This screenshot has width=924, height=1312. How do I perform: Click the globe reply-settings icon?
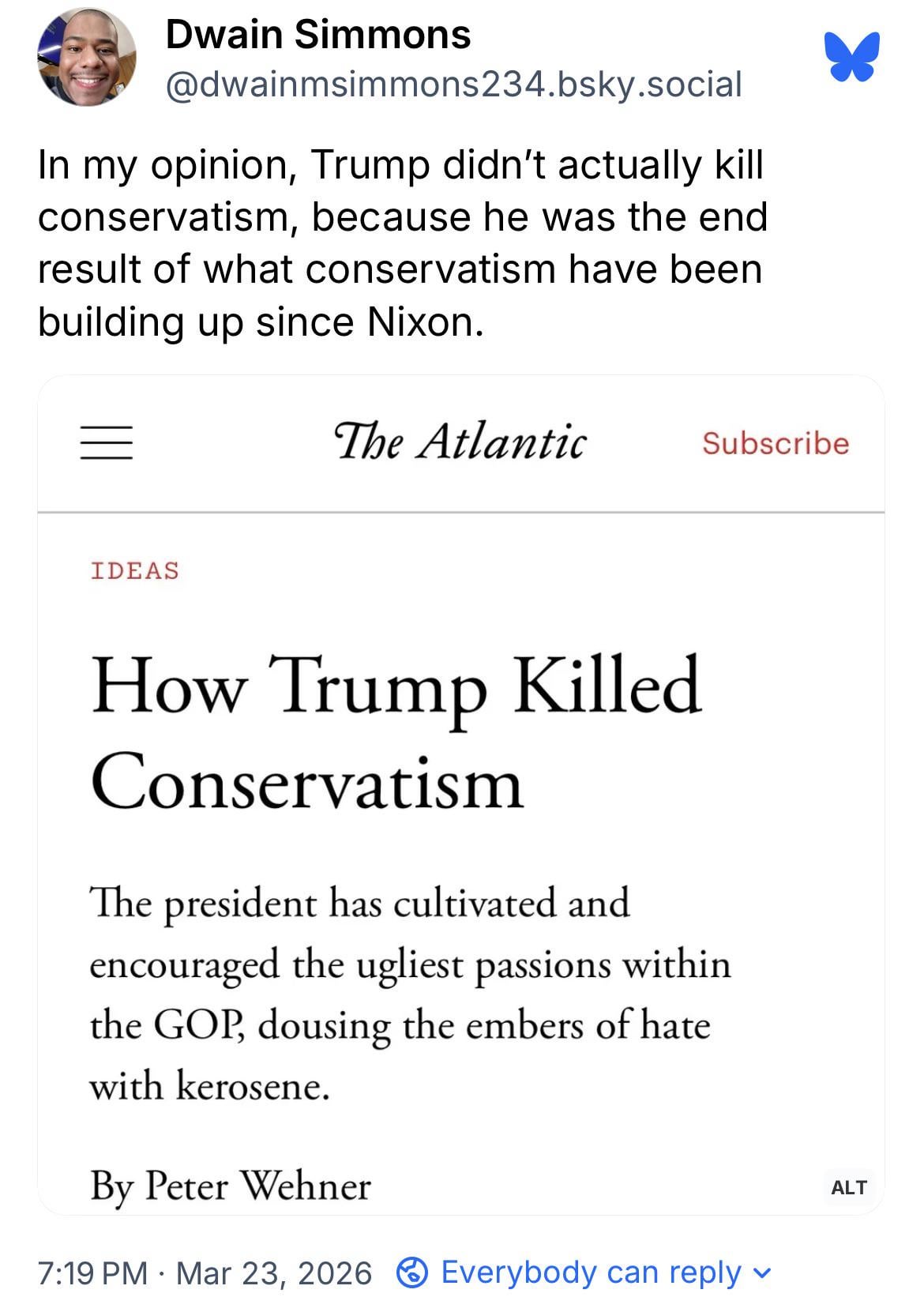coord(411,1273)
